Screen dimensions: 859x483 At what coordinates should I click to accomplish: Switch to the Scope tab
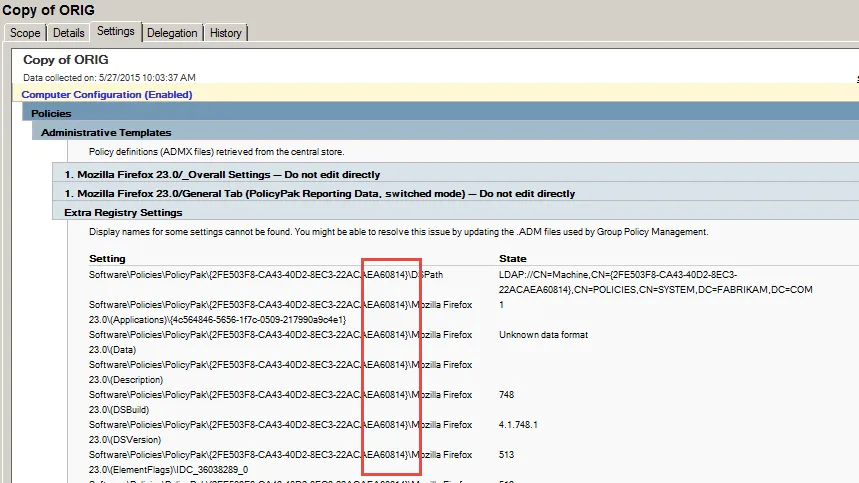click(25, 33)
